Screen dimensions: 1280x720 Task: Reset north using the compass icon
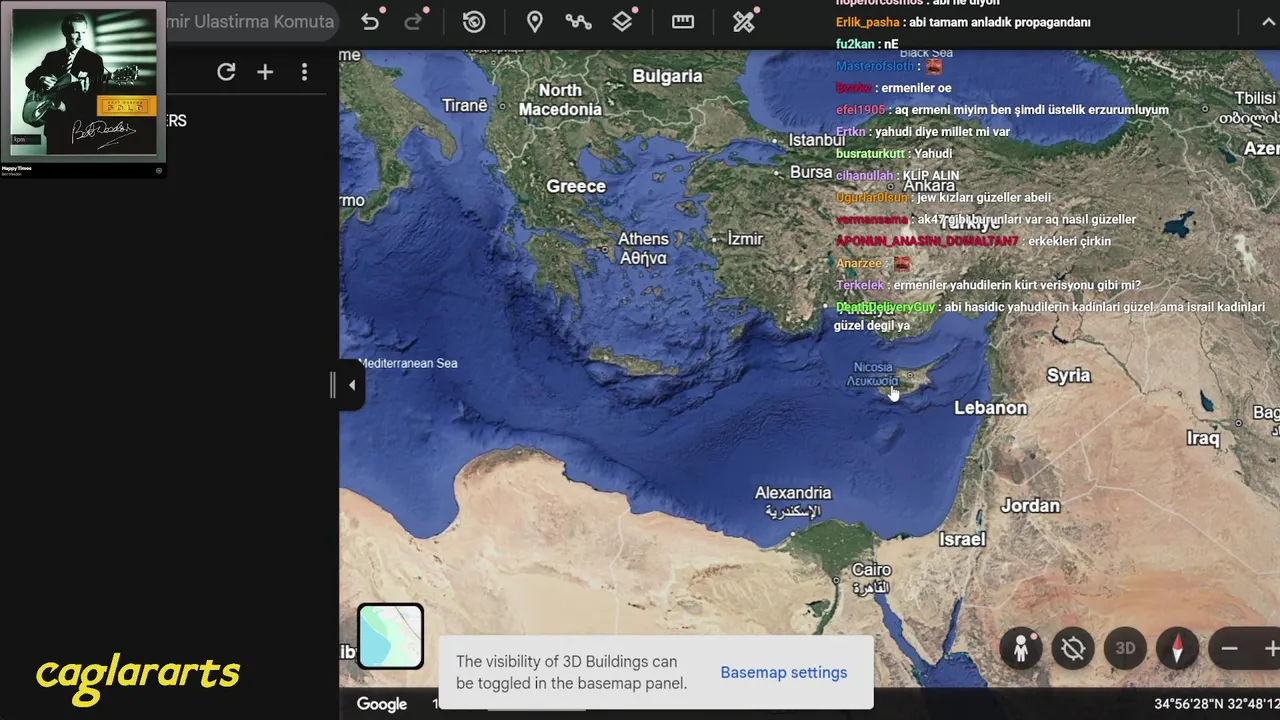[1177, 648]
